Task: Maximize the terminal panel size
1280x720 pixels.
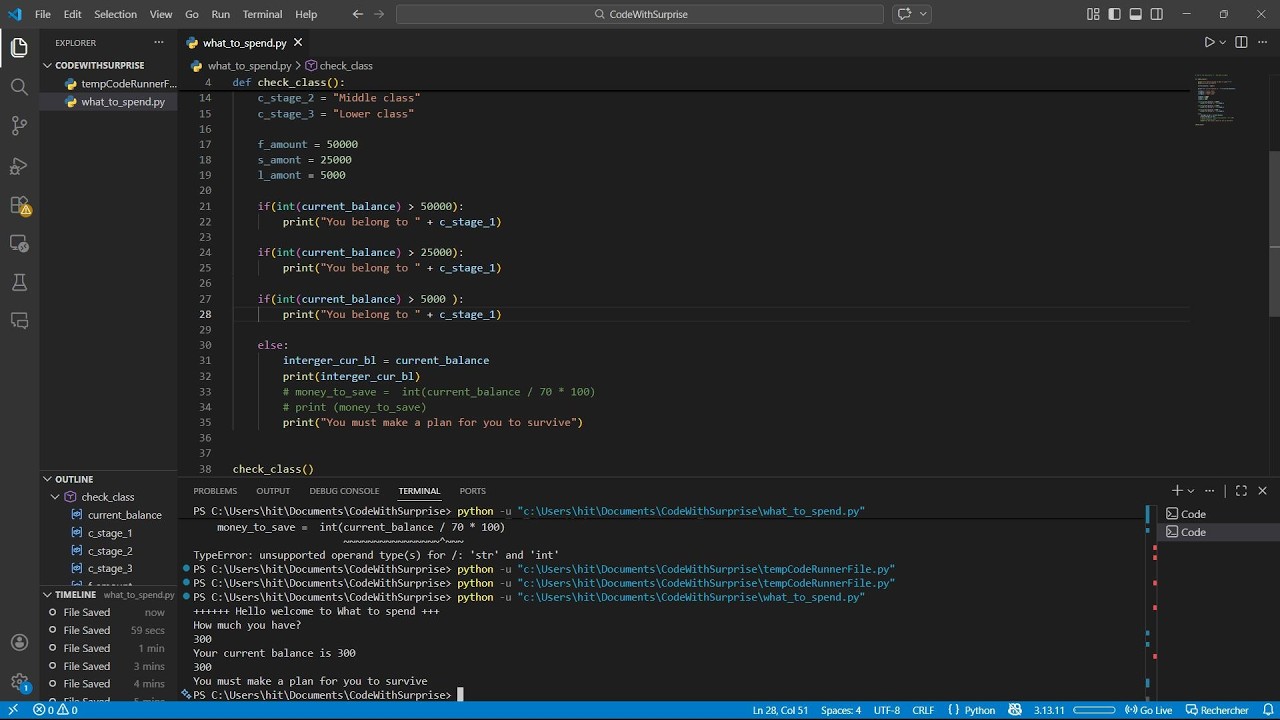Action: [1241, 491]
